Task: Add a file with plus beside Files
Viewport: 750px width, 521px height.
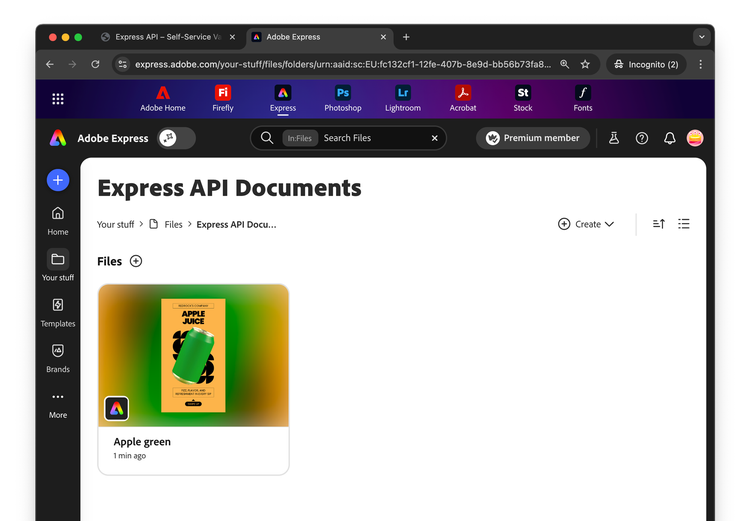Action: (136, 261)
